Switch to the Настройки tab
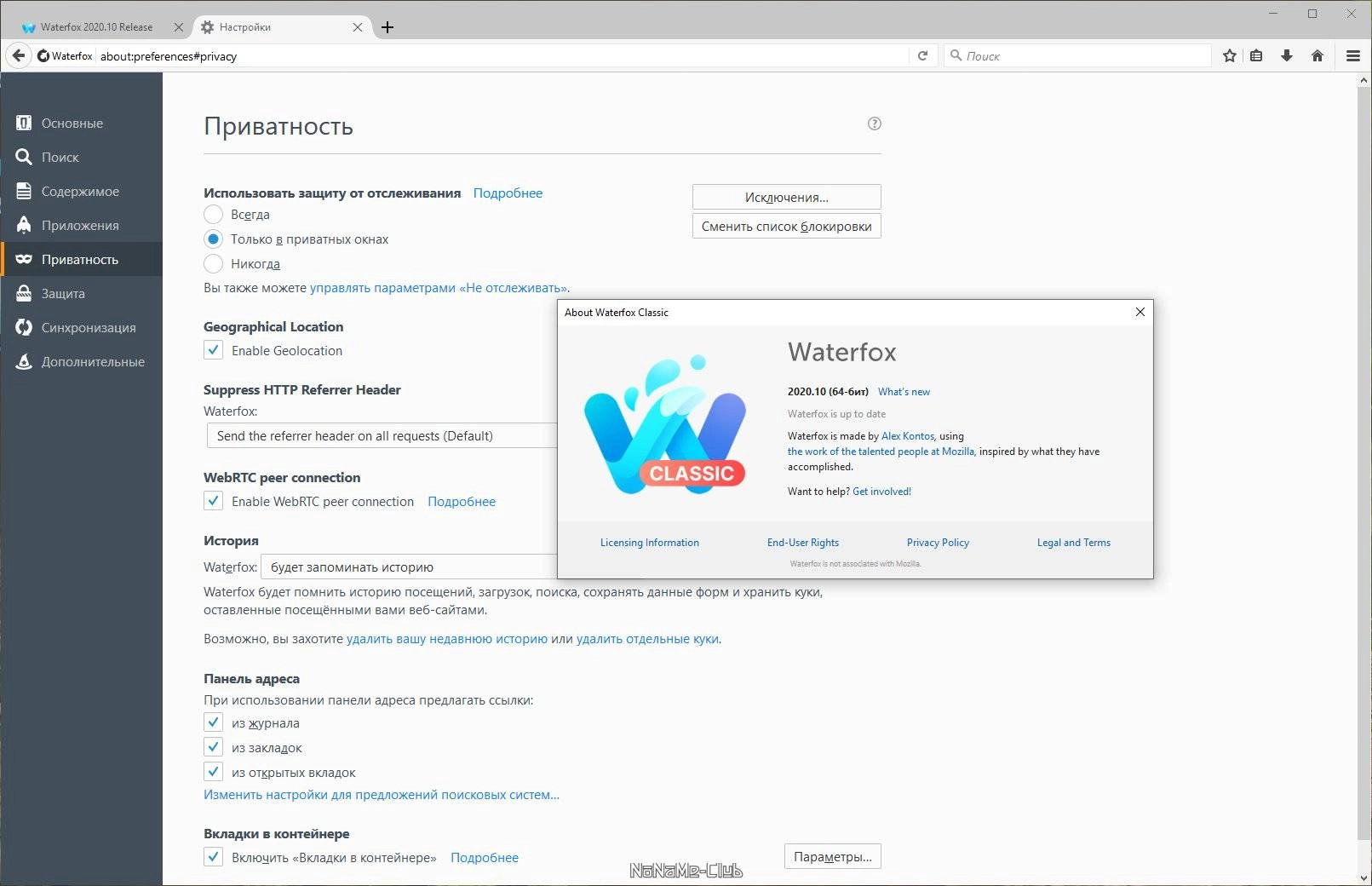The width and height of the screenshot is (1372, 886). point(281,27)
